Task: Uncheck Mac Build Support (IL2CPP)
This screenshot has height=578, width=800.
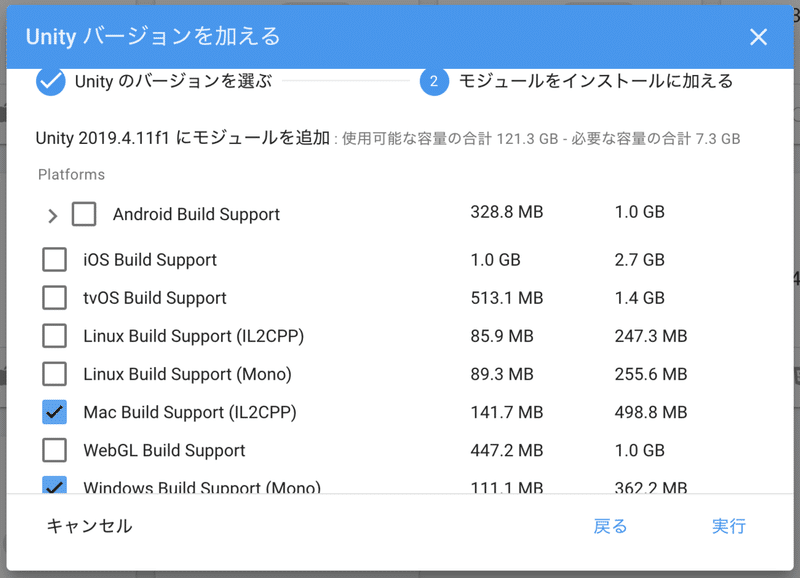Action: coord(54,412)
